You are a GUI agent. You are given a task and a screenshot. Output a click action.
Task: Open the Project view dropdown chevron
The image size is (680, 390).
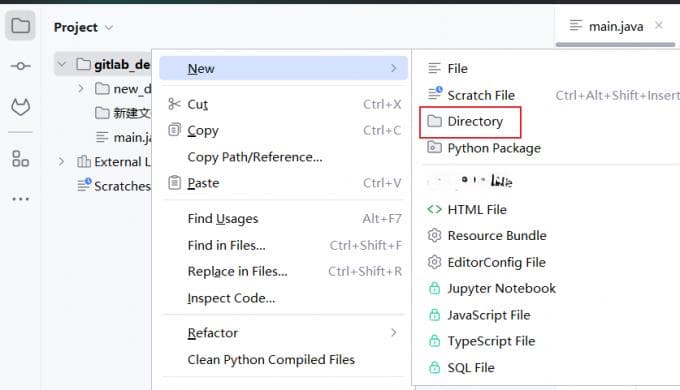[109, 28]
